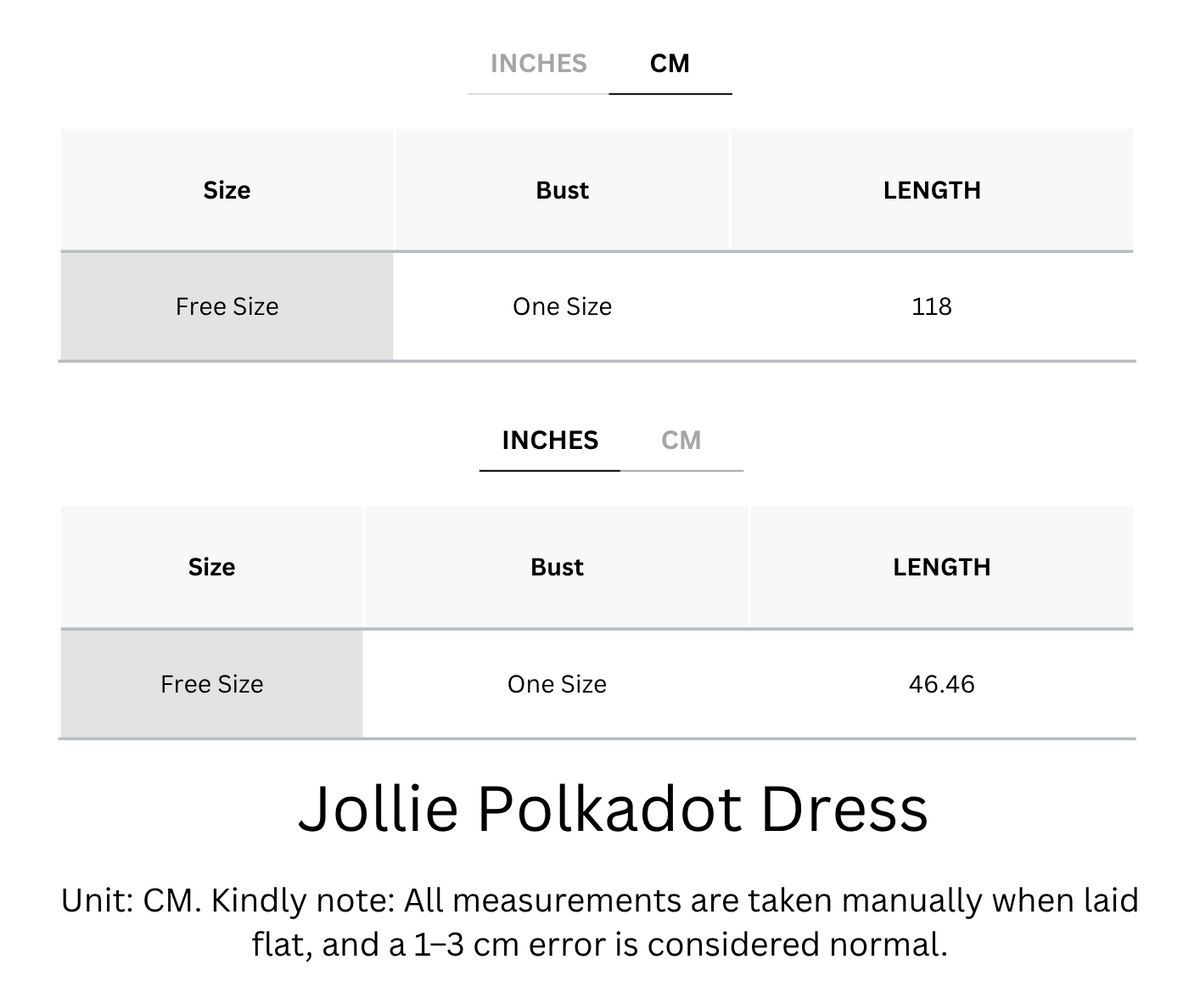Click One Size cell in top table
The width and height of the screenshot is (1200, 993).
tap(562, 306)
